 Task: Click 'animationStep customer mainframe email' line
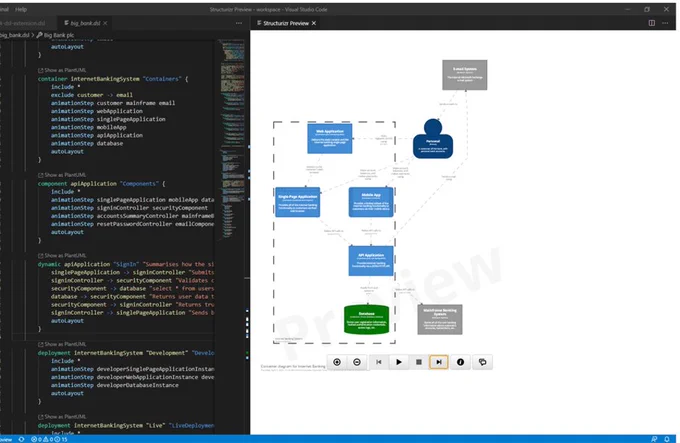pyautogui.click(x=113, y=103)
